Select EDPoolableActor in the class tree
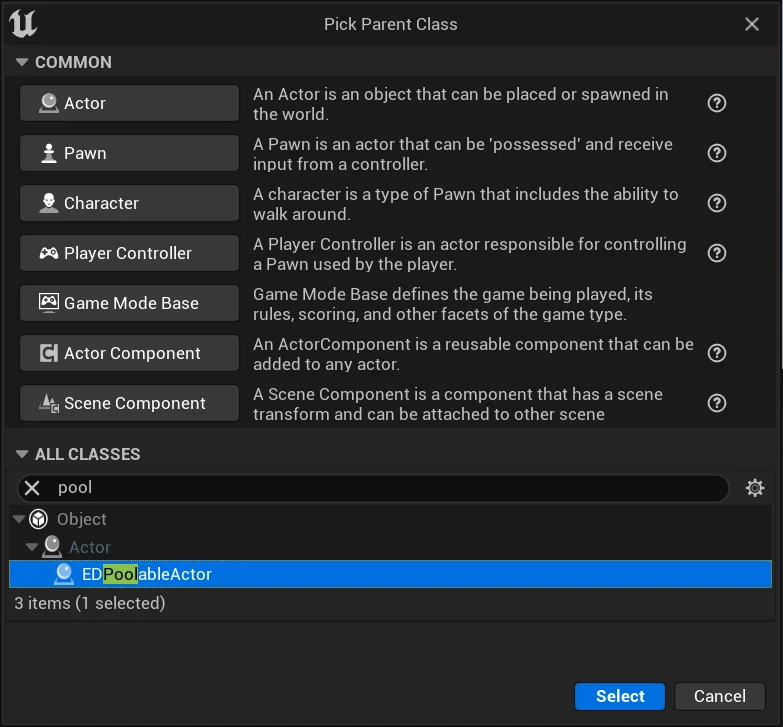 (x=146, y=574)
